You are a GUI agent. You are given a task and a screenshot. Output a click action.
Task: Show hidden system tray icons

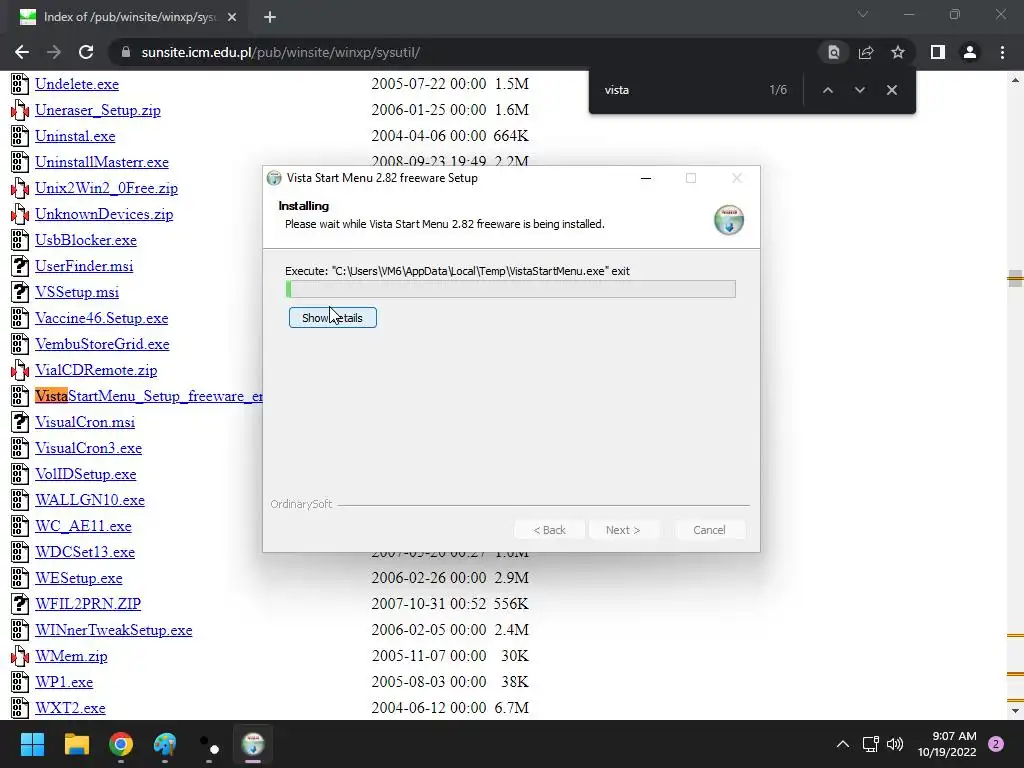tap(843, 744)
